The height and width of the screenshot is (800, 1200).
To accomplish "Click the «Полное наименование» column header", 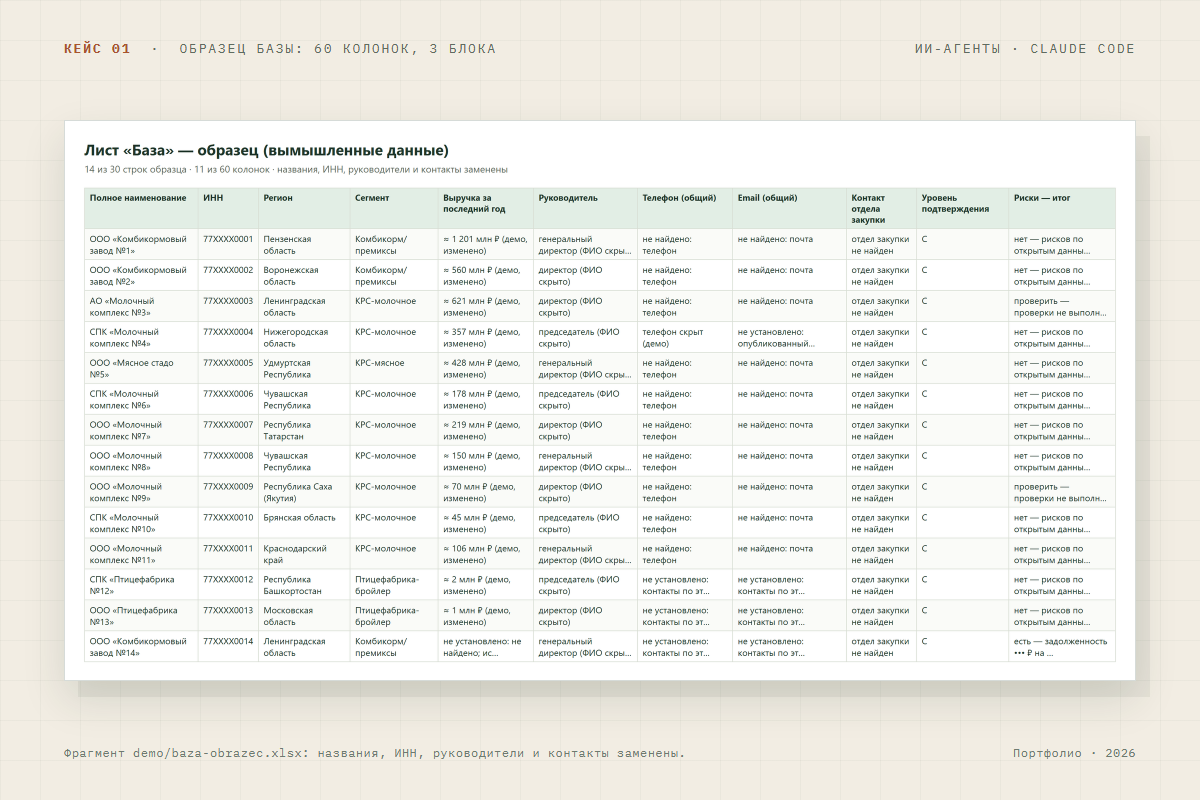I will coord(141,208).
